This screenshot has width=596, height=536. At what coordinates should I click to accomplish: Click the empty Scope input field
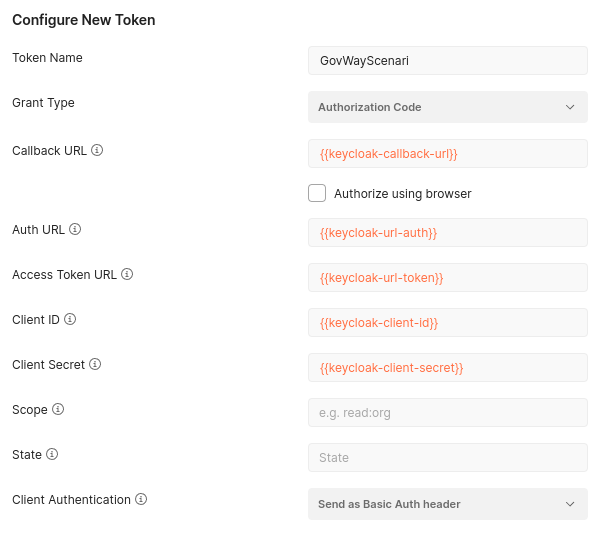(448, 412)
